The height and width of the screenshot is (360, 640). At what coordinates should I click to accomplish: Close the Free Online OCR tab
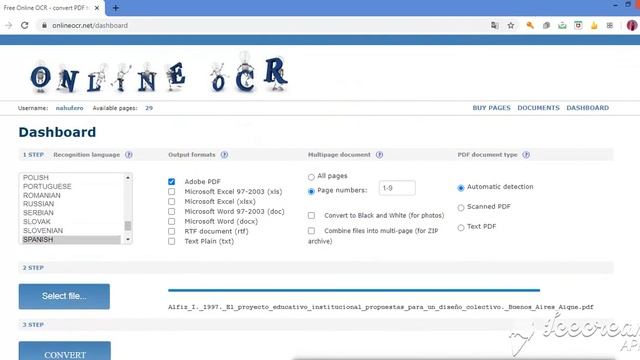click(x=97, y=8)
